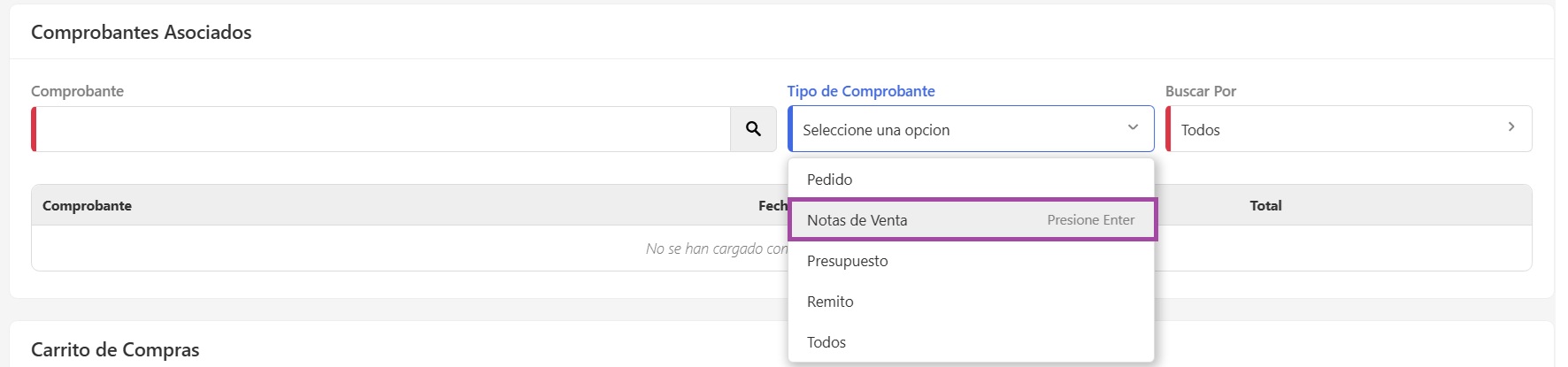Choose the highlighted Notas de Venta option
This screenshot has width=1568, height=367.
[857, 220]
